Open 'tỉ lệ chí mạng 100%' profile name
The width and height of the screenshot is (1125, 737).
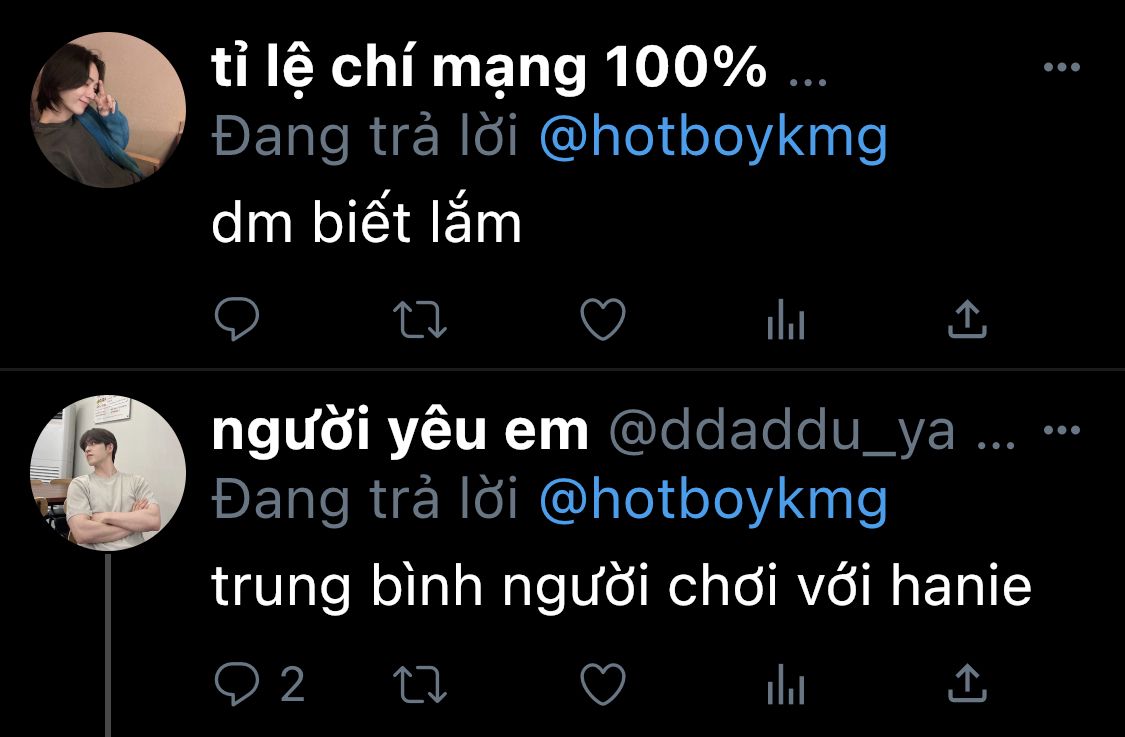[489, 69]
